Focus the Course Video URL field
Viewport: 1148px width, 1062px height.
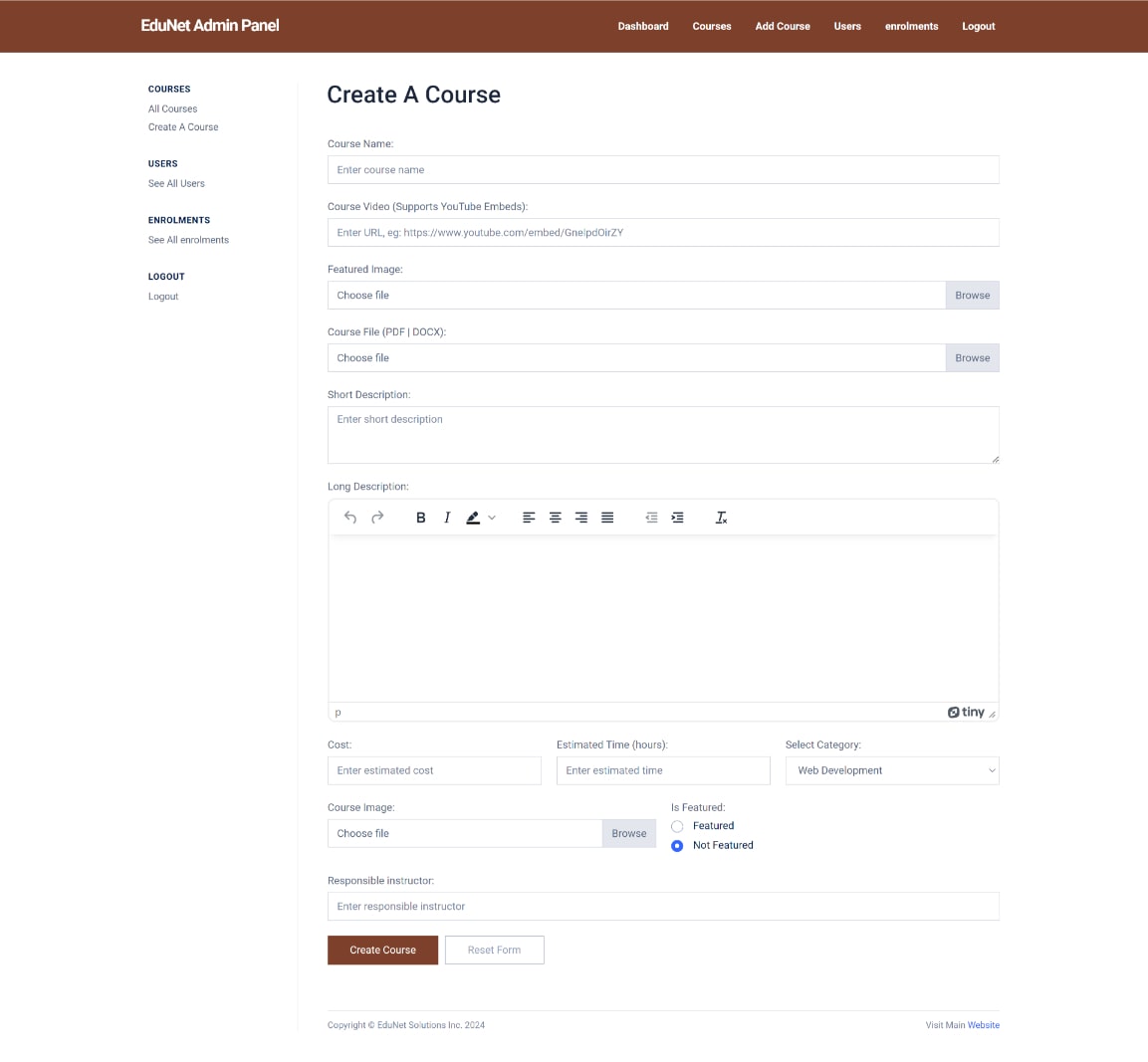pos(663,233)
